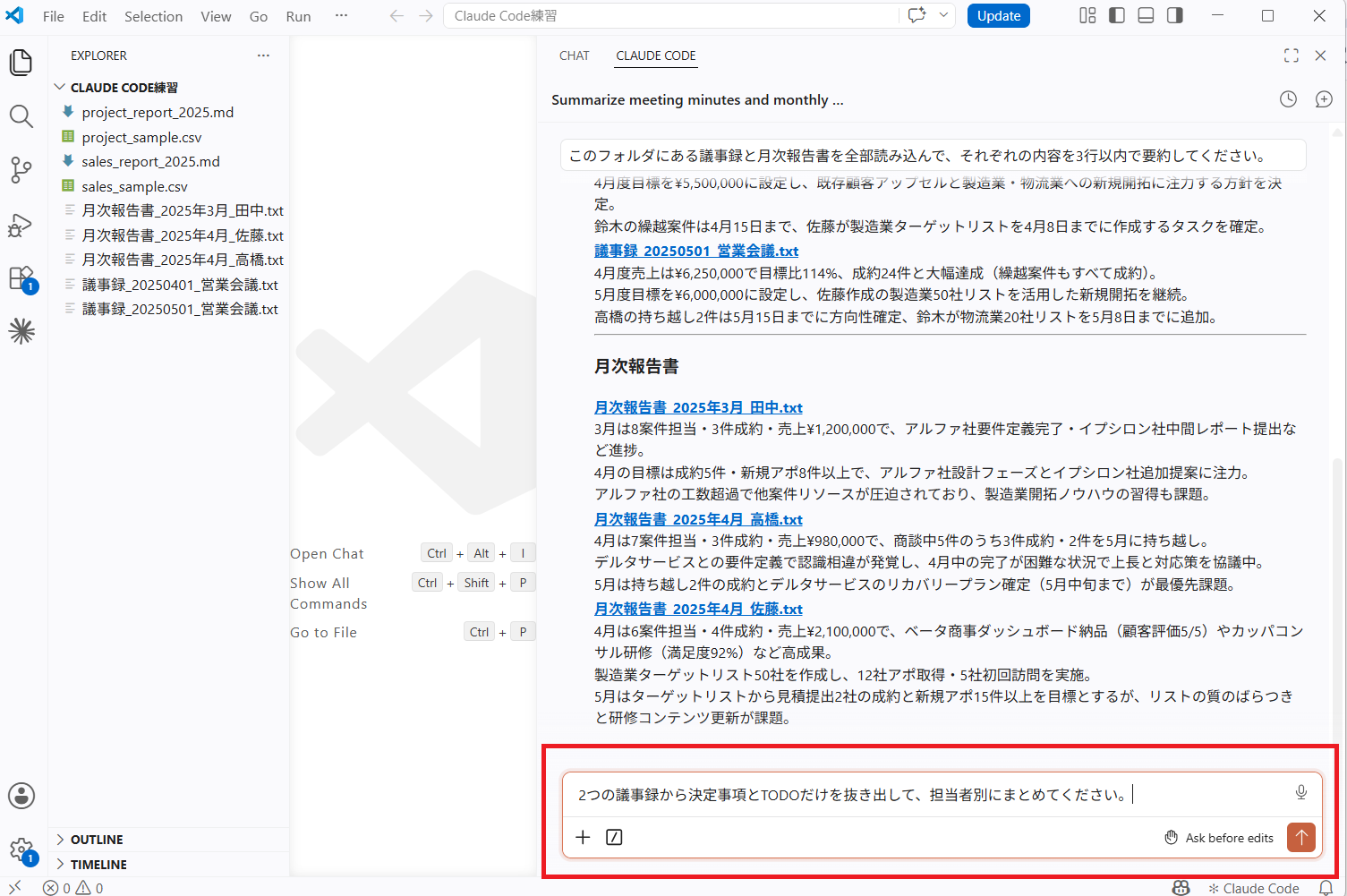Open the Edit menu
This screenshot has height=896, width=1347.
click(x=94, y=16)
